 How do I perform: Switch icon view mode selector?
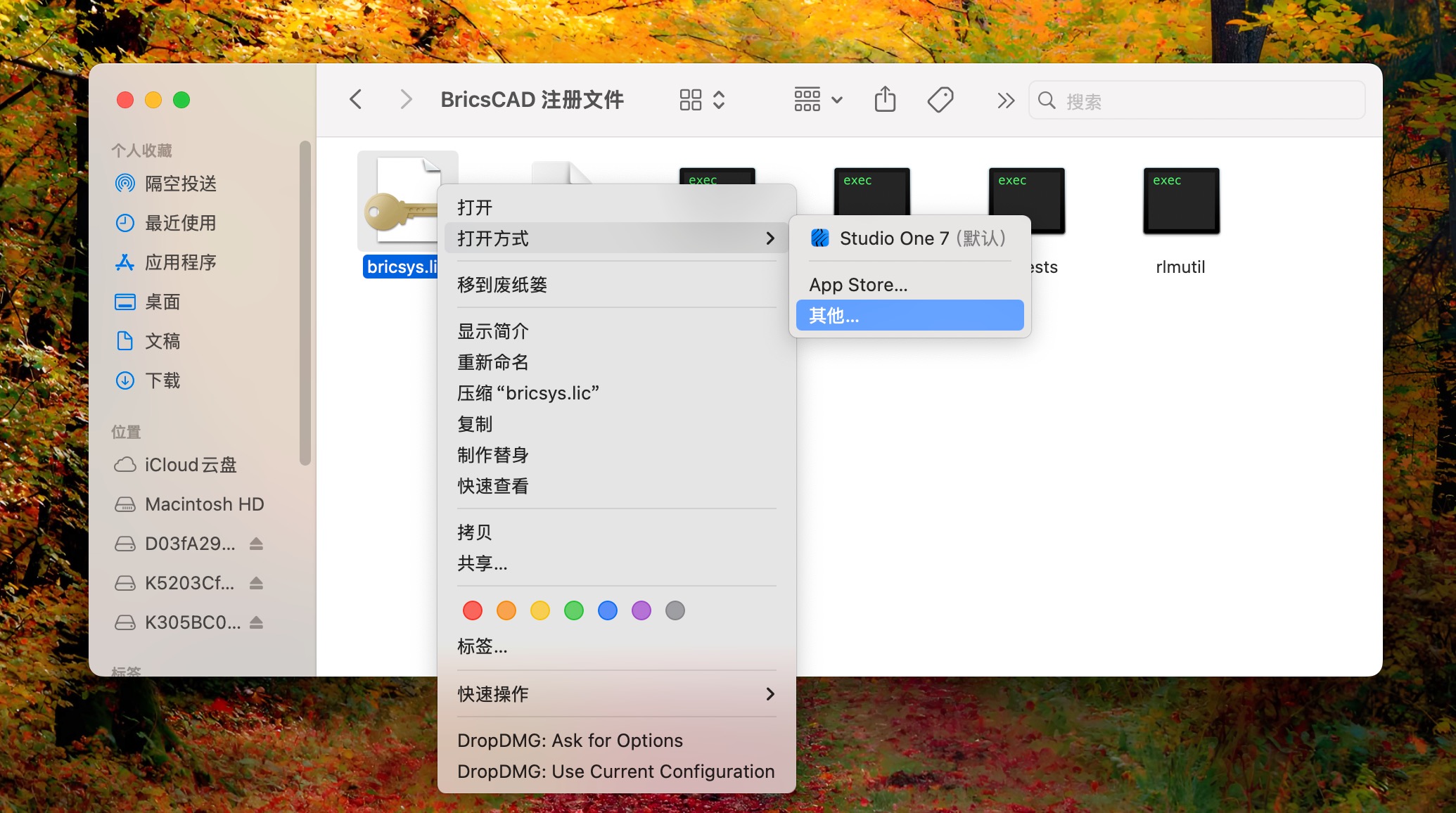pos(701,100)
